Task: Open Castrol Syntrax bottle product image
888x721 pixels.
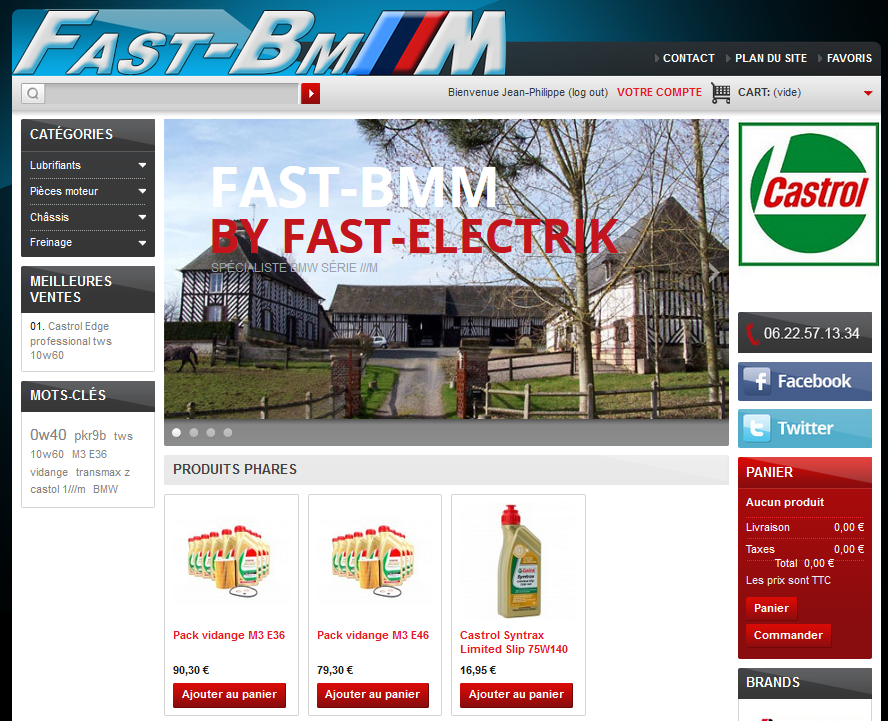Action: tap(518, 561)
